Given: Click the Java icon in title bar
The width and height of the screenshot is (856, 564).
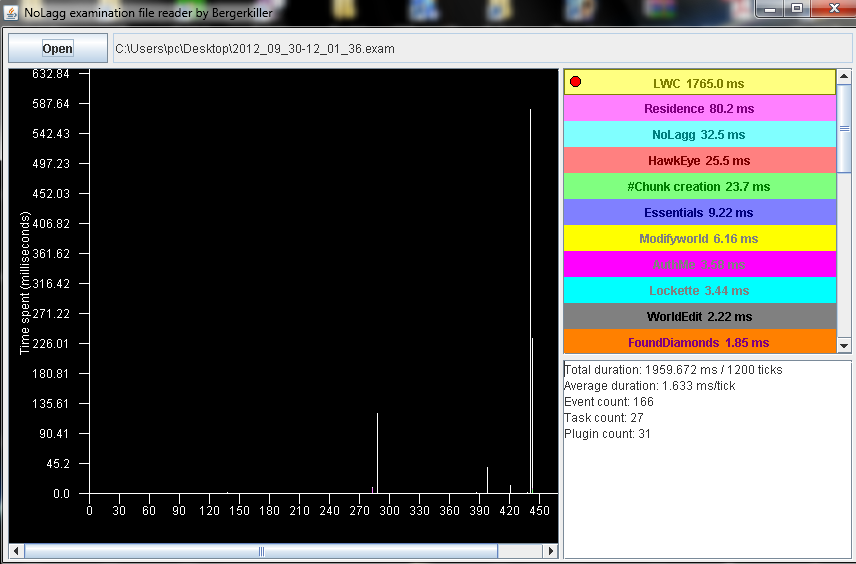Looking at the screenshot, I should pos(11,12).
